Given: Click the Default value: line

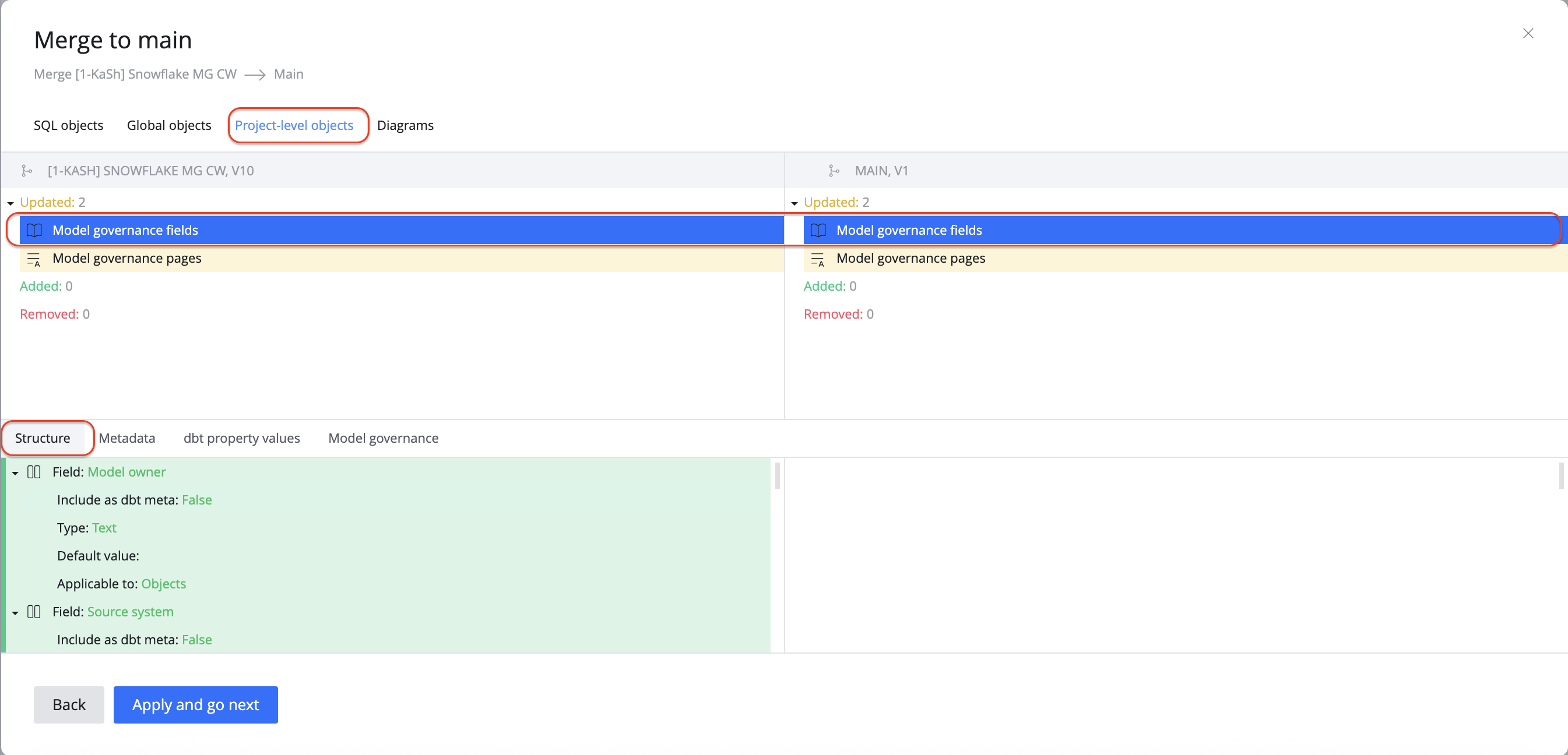Looking at the screenshot, I should (x=98, y=556).
